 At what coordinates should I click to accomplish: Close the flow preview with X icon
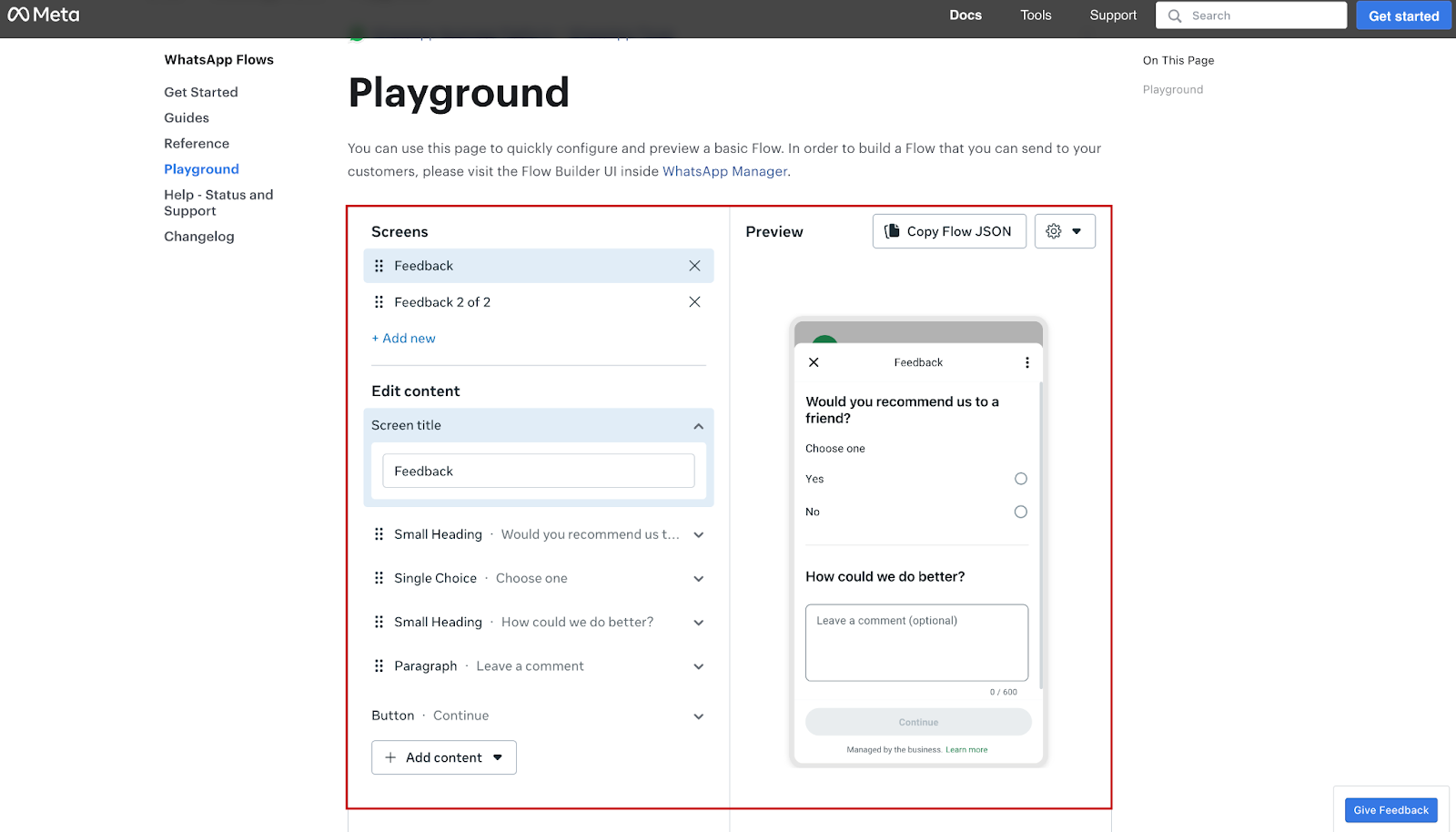coord(814,362)
